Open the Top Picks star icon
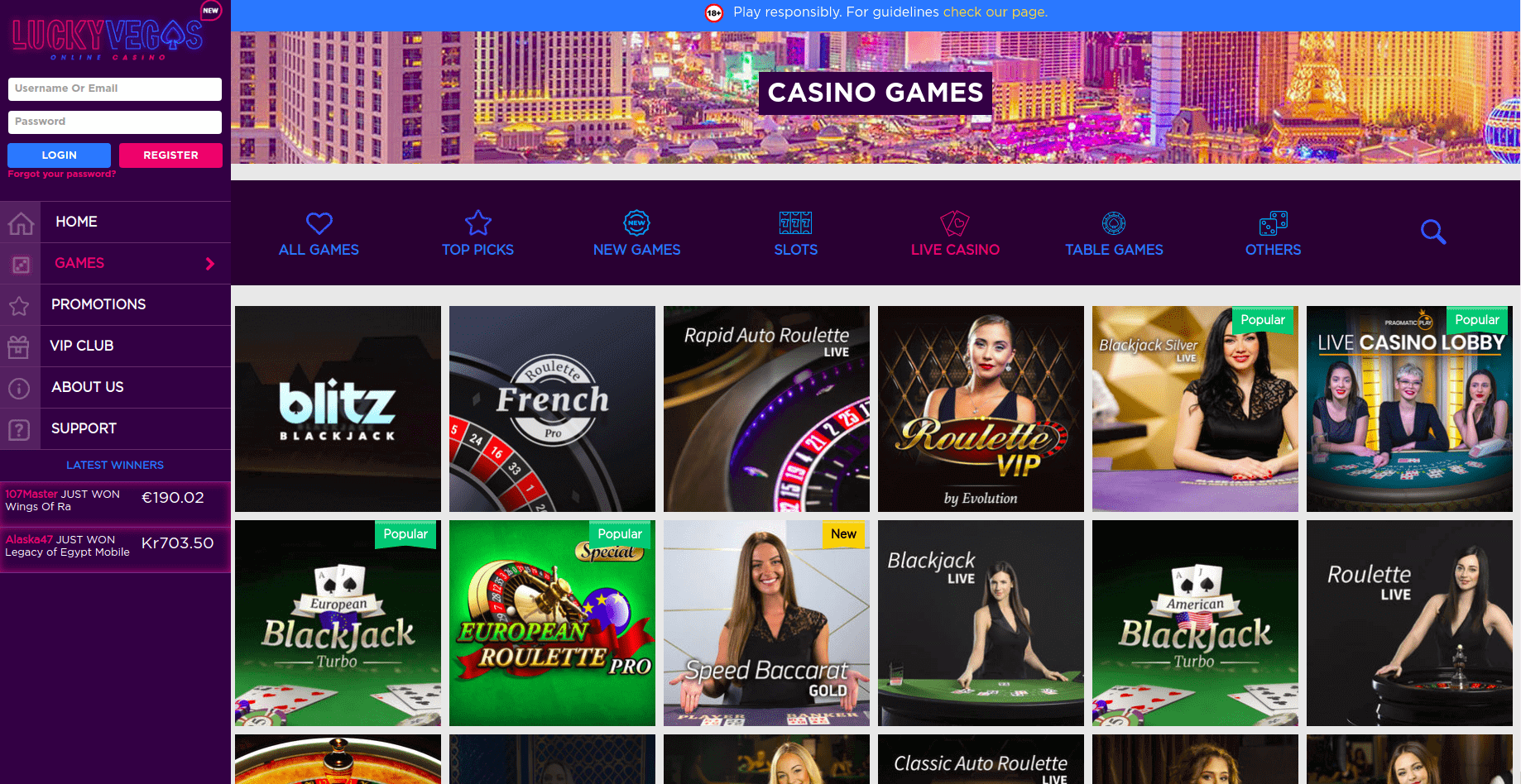The width and height of the screenshot is (1521, 784). (x=478, y=222)
